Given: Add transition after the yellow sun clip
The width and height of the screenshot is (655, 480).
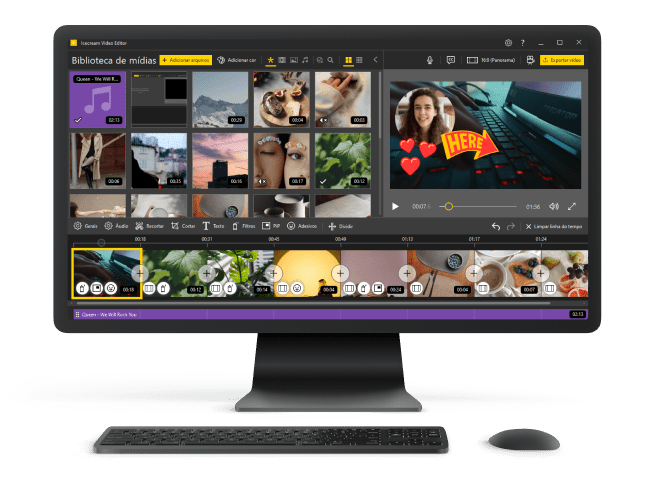Looking at the screenshot, I should pyautogui.click(x=340, y=273).
